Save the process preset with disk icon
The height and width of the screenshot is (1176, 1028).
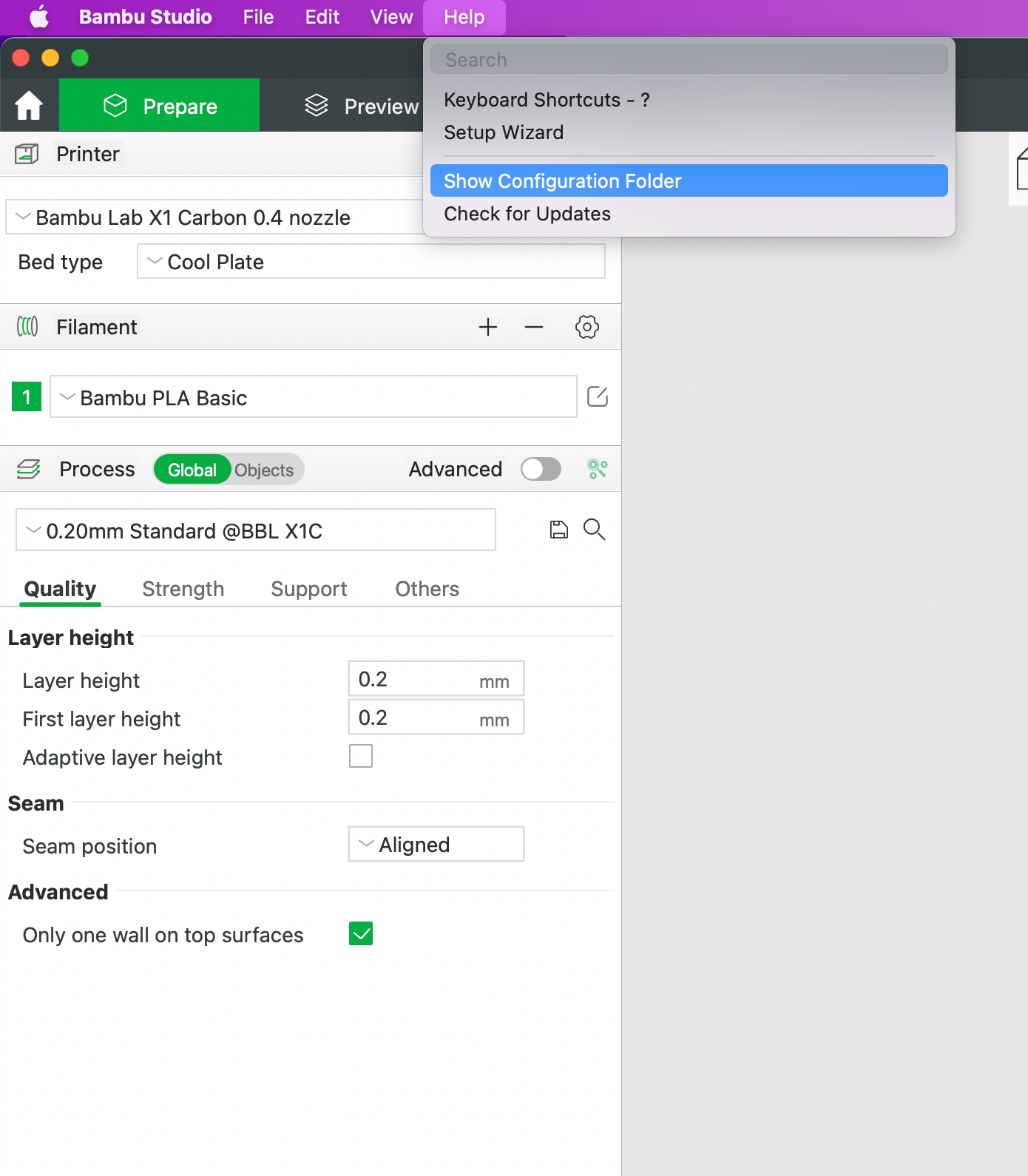point(558,530)
